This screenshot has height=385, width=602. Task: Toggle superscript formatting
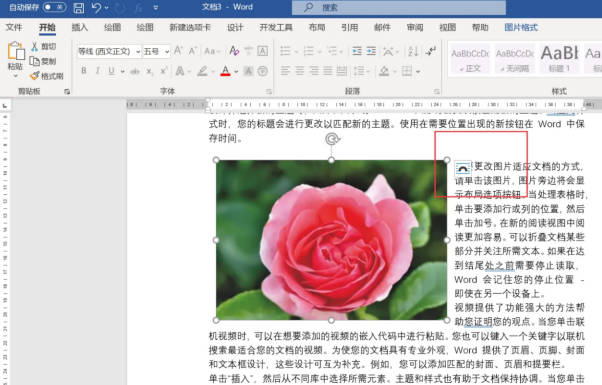tap(164, 71)
